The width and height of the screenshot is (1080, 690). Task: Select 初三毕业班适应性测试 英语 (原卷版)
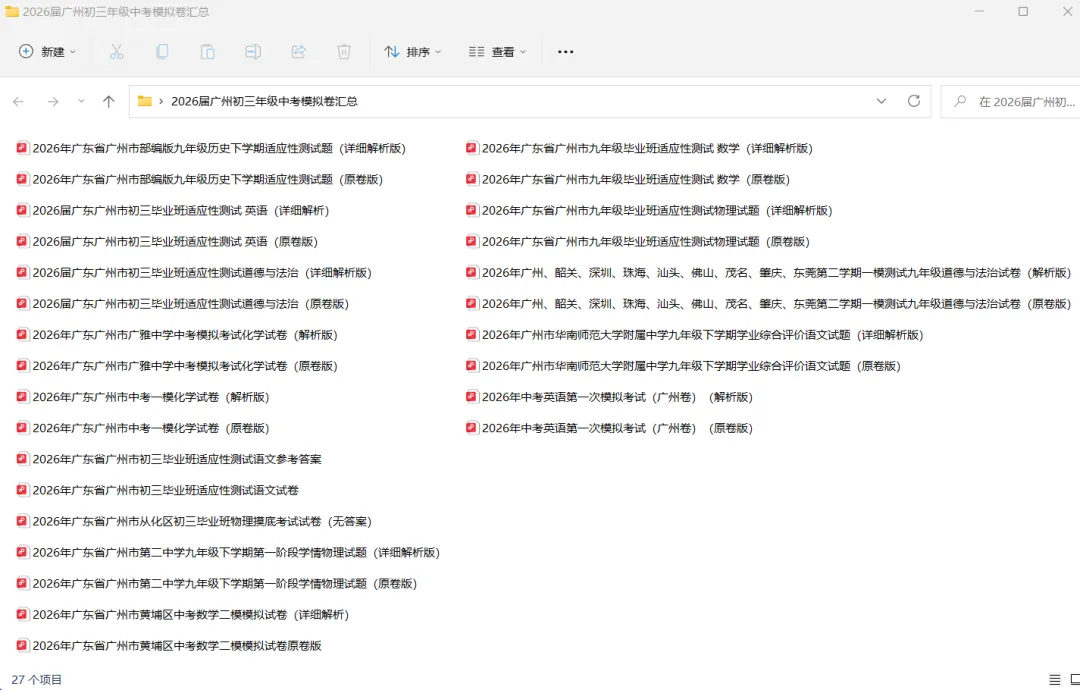click(x=167, y=241)
